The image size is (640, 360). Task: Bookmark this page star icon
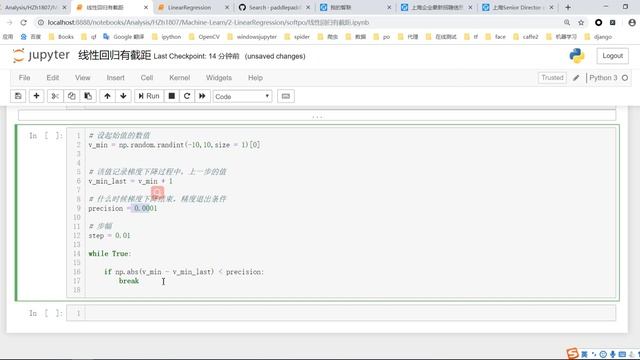click(x=581, y=22)
